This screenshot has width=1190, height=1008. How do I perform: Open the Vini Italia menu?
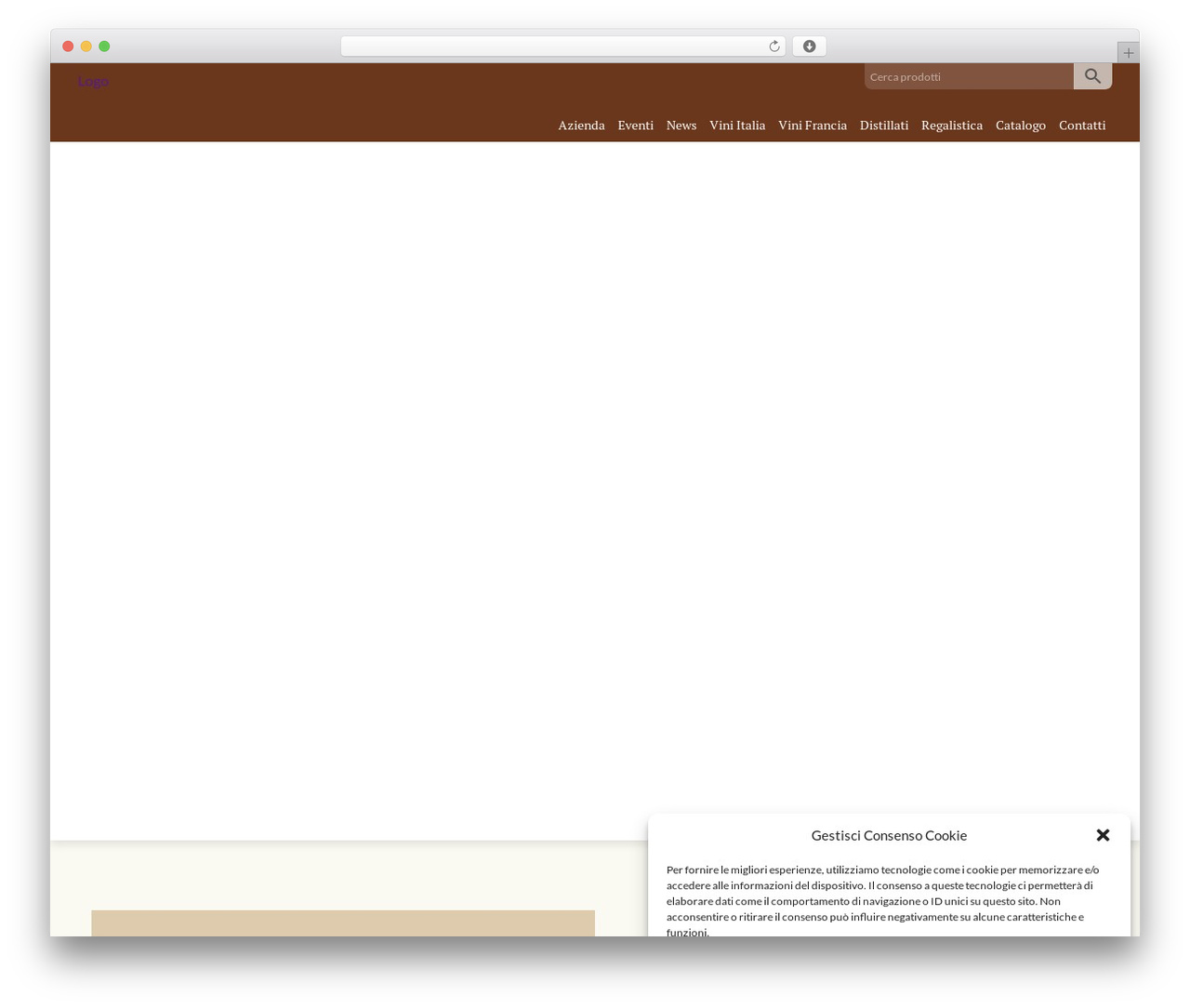(x=737, y=125)
